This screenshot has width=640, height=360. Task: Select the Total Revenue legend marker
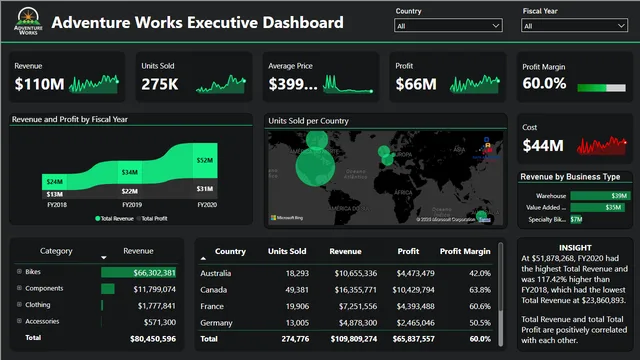tap(98, 218)
